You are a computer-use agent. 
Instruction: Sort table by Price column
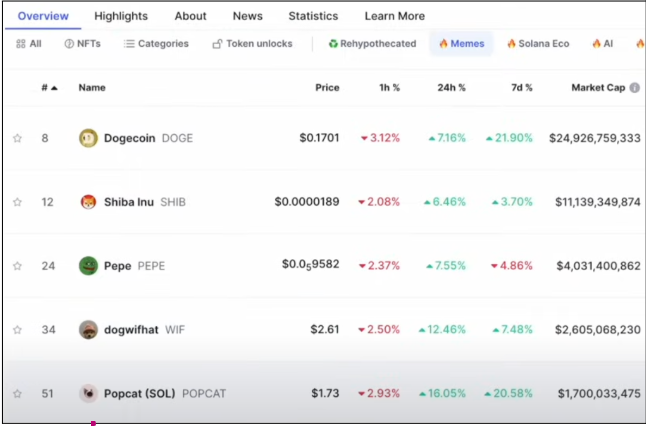(x=327, y=88)
